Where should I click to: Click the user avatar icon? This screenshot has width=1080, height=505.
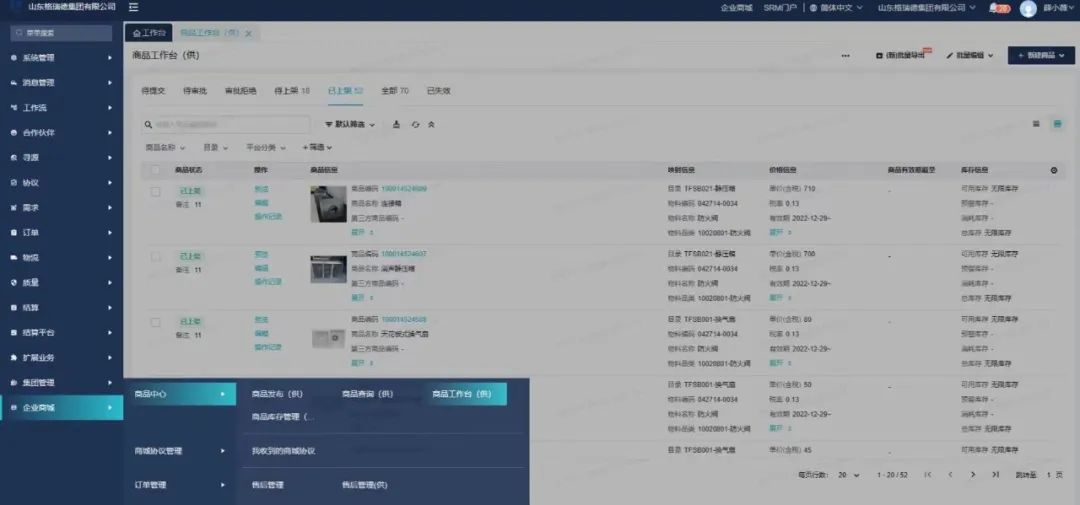1028,9
